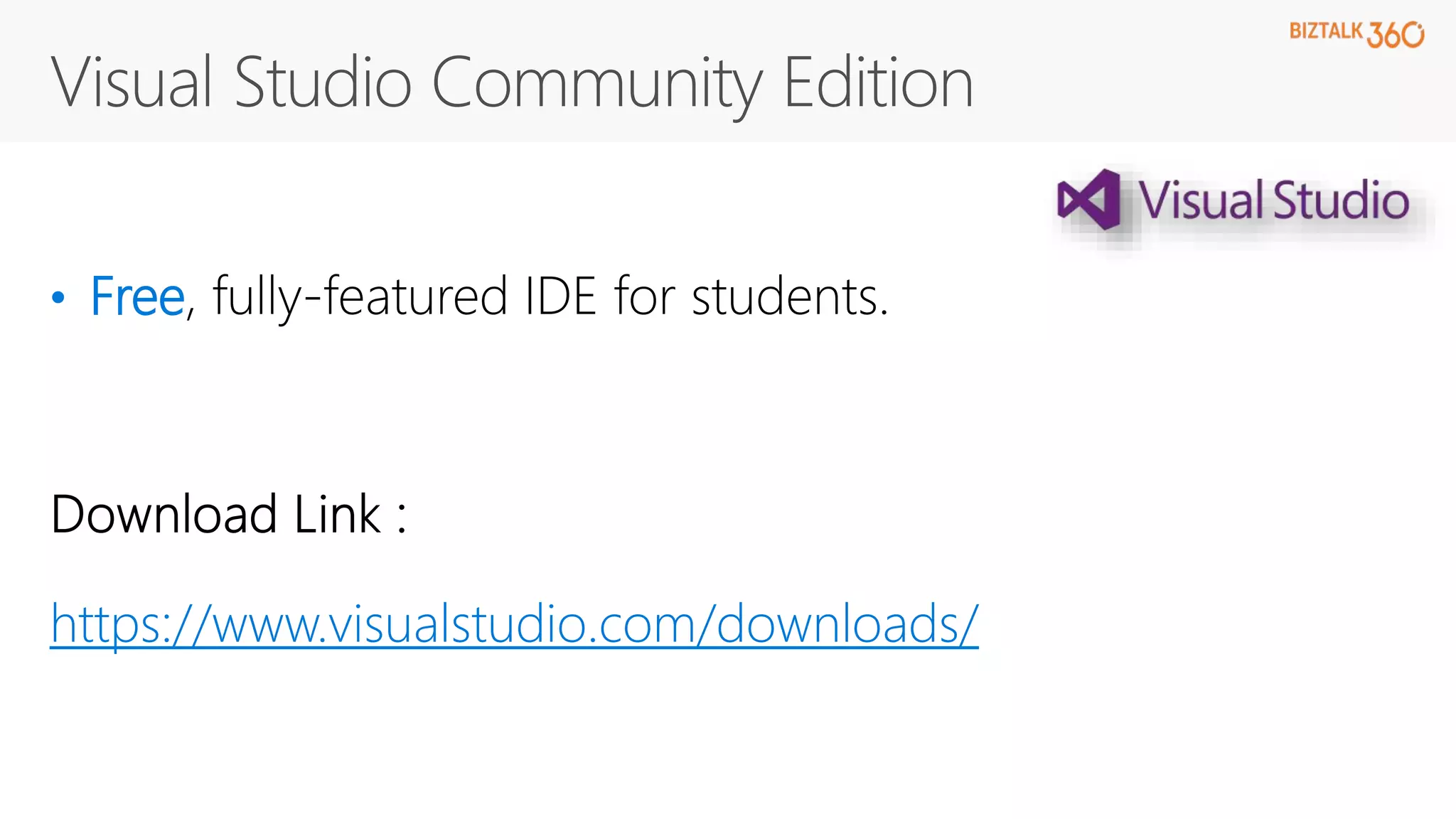The image size is (1456, 819).
Task: Click the word Visual in the slide title
Action: 132,83
